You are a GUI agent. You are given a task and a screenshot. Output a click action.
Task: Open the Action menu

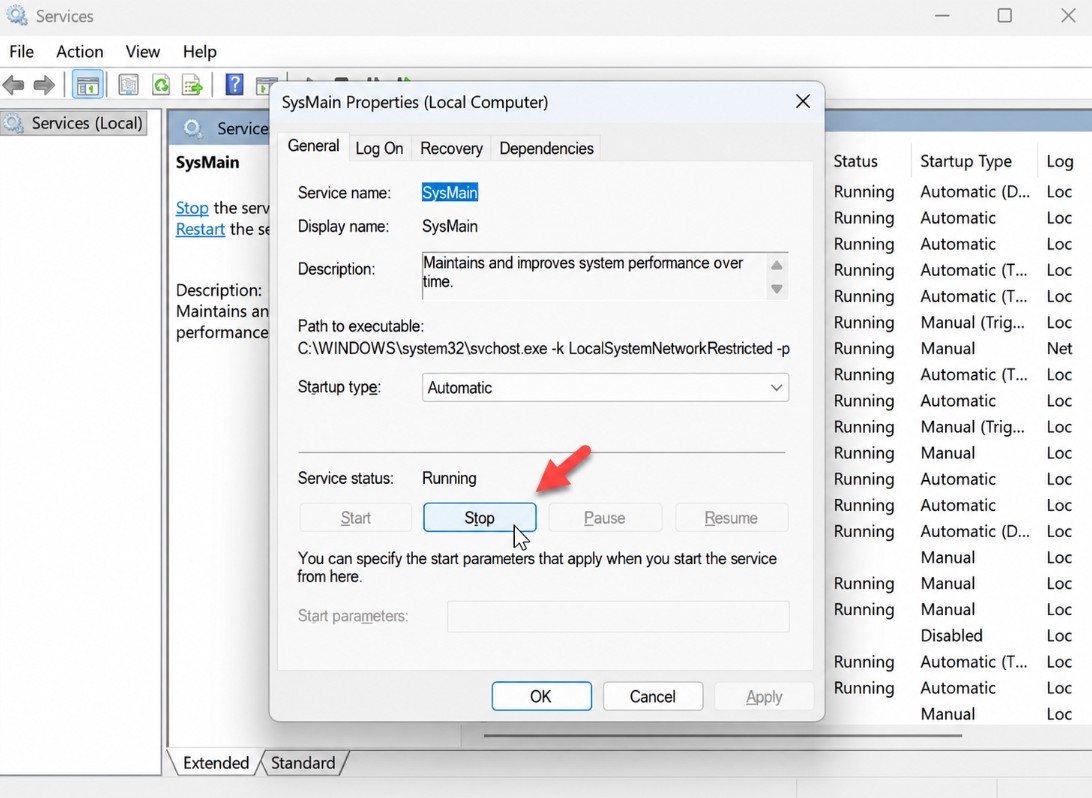79,52
